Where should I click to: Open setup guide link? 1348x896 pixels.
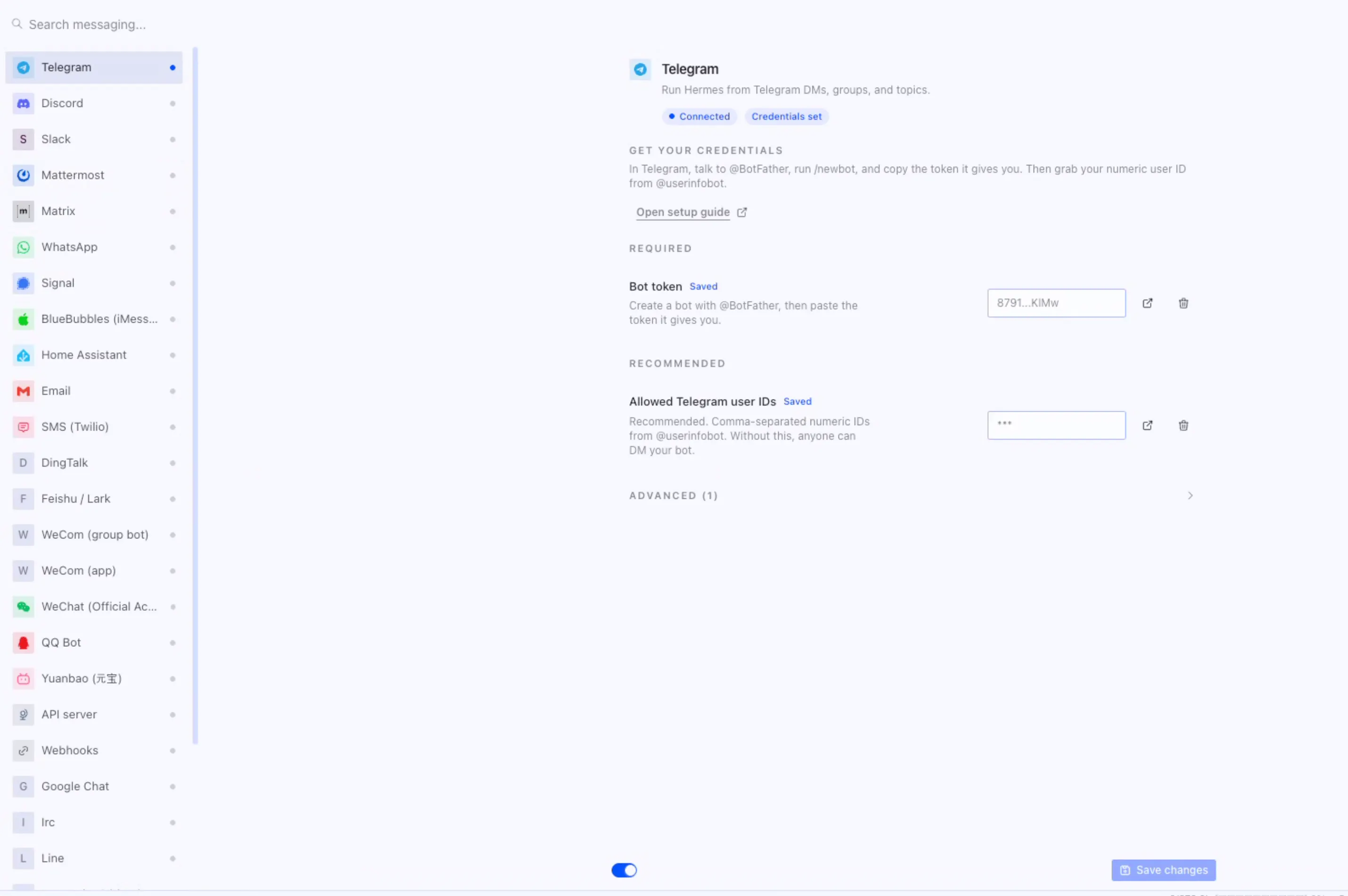682,212
